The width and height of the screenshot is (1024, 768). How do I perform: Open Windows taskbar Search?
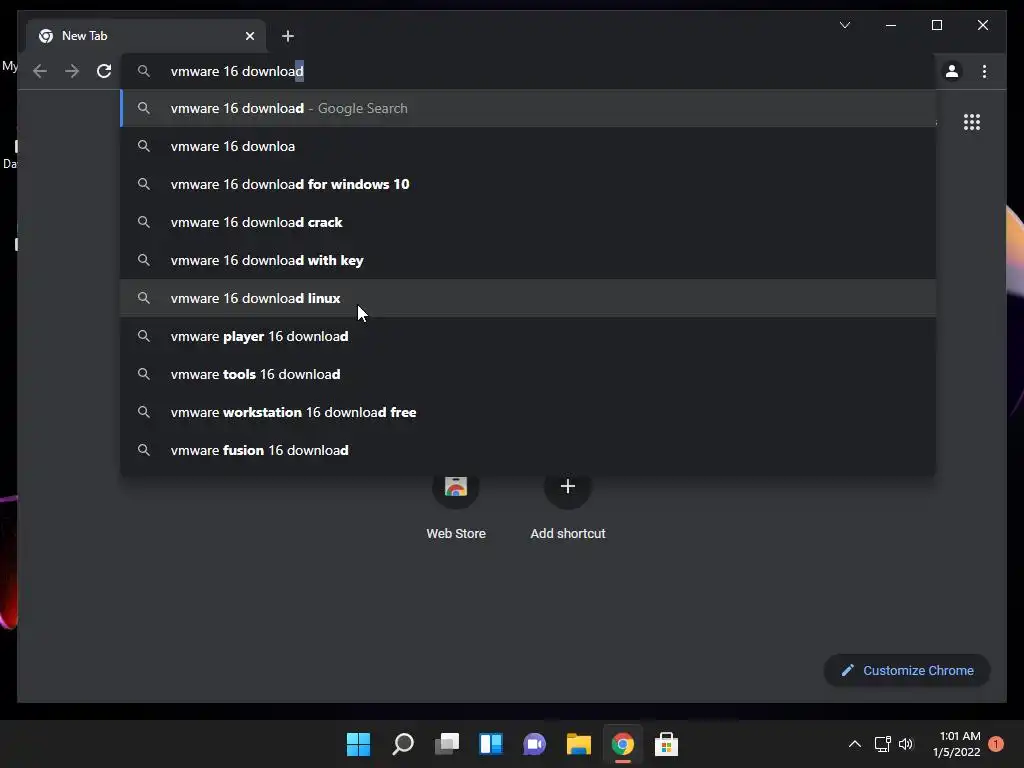click(x=402, y=744)
